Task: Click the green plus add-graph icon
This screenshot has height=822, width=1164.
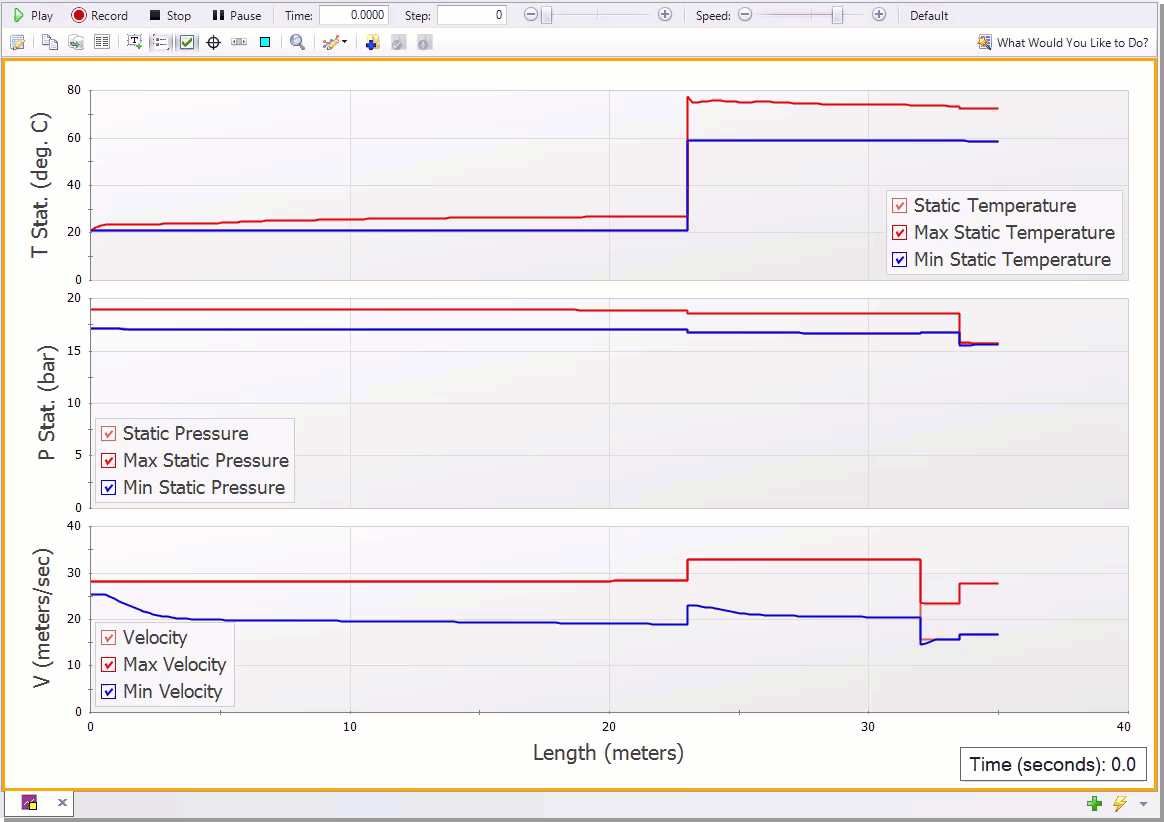Action: [1093, 803]
